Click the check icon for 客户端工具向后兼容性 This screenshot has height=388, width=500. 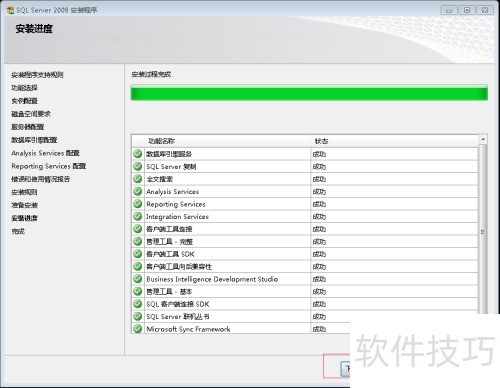tap(137, 266)
